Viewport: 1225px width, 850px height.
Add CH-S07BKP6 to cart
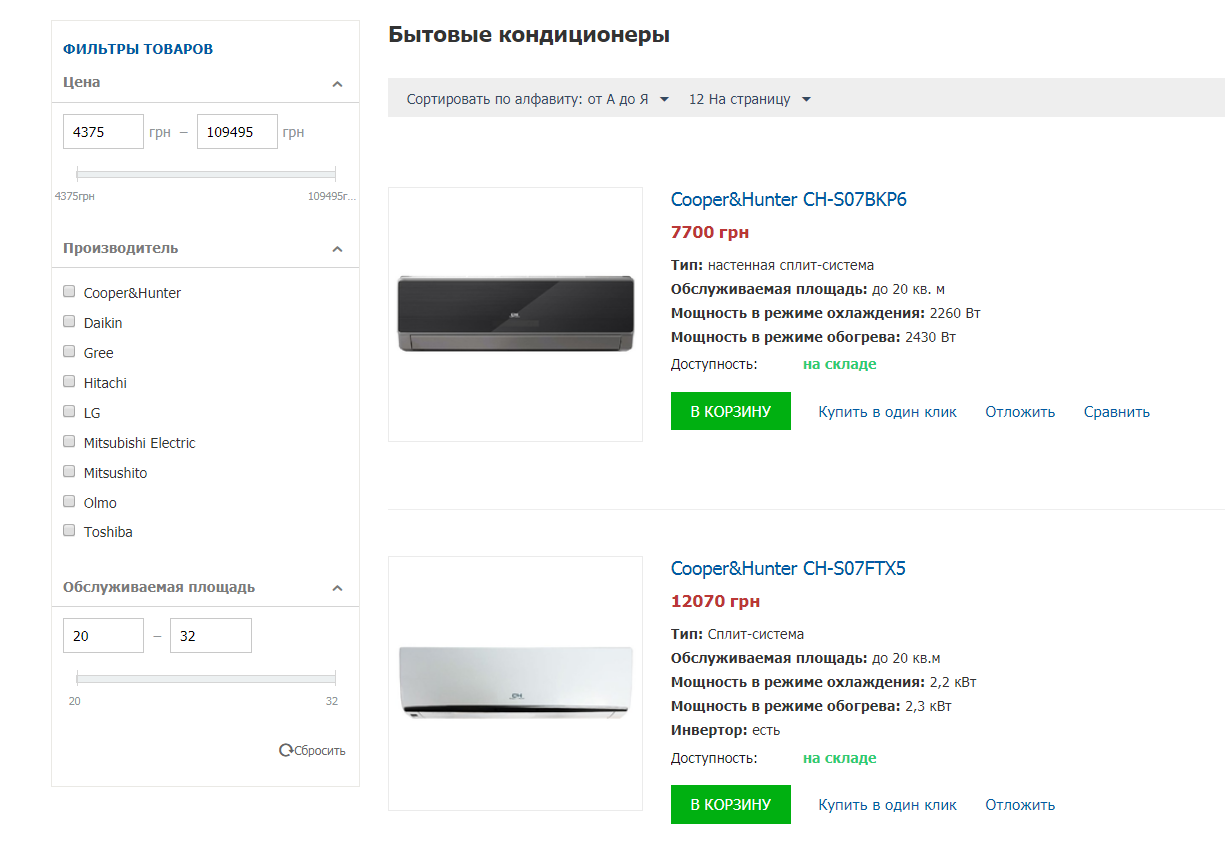731,411
